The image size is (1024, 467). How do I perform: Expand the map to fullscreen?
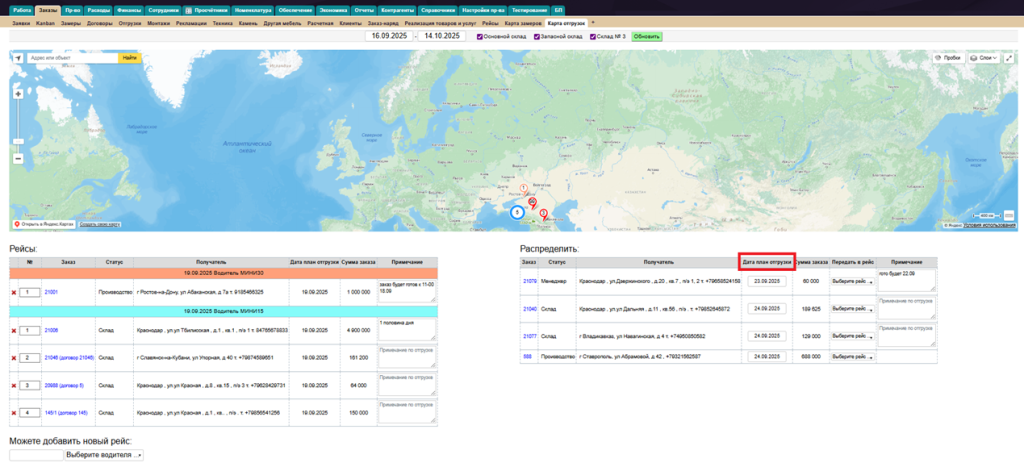[x=1009, y=58]
